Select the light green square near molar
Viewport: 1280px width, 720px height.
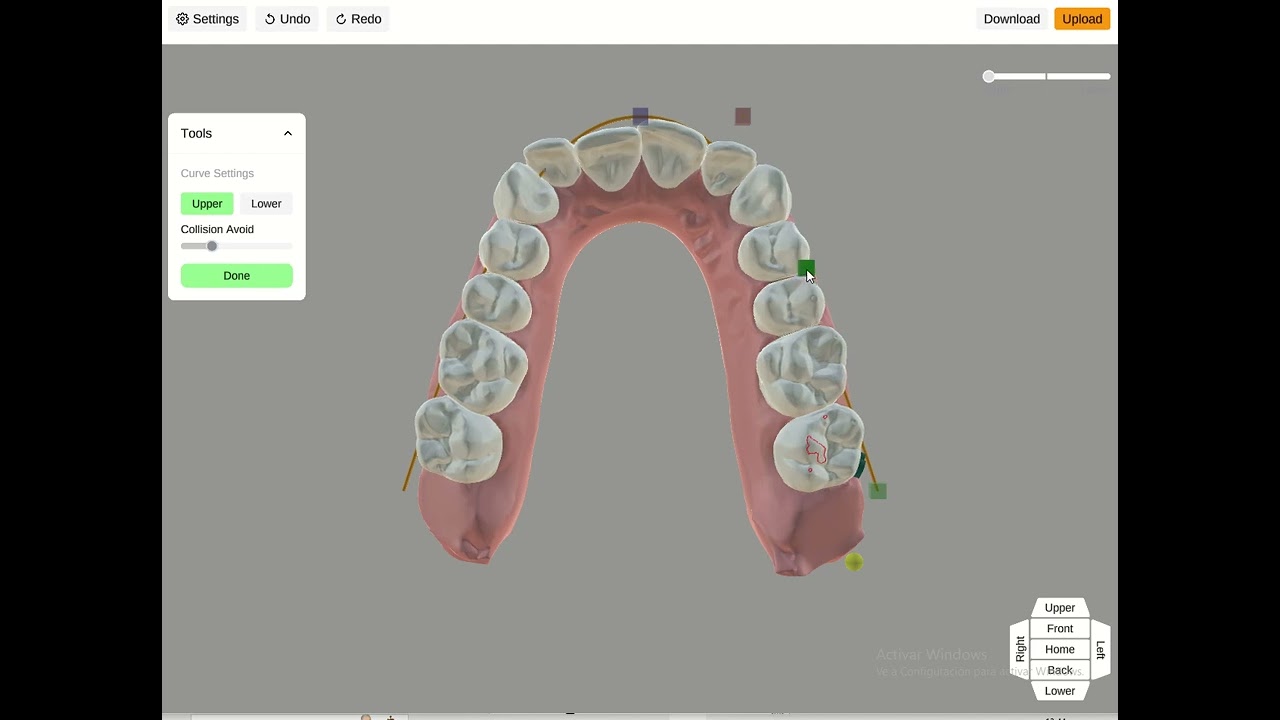878,491
